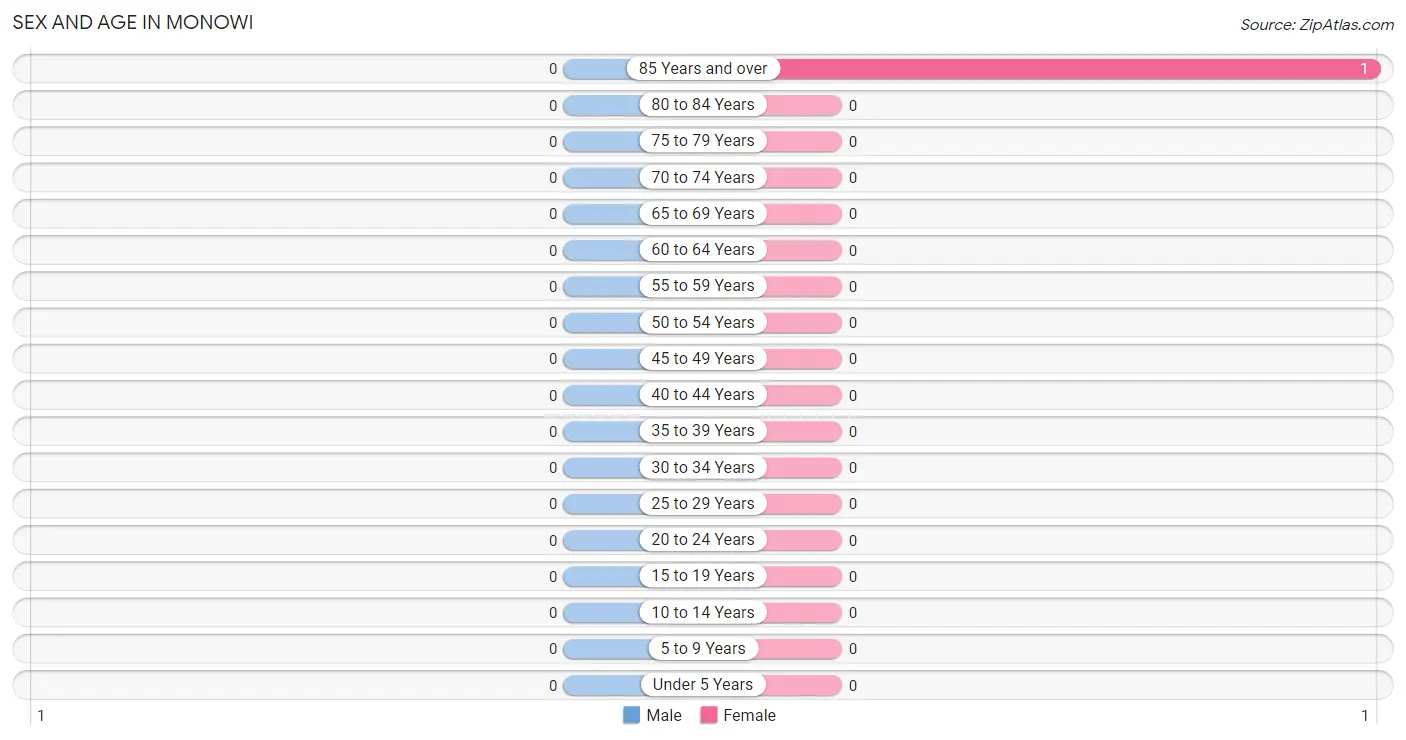Toggle the Male legend label
The width and height of the screenshot is (1406, 740).
tap(664, 715)
